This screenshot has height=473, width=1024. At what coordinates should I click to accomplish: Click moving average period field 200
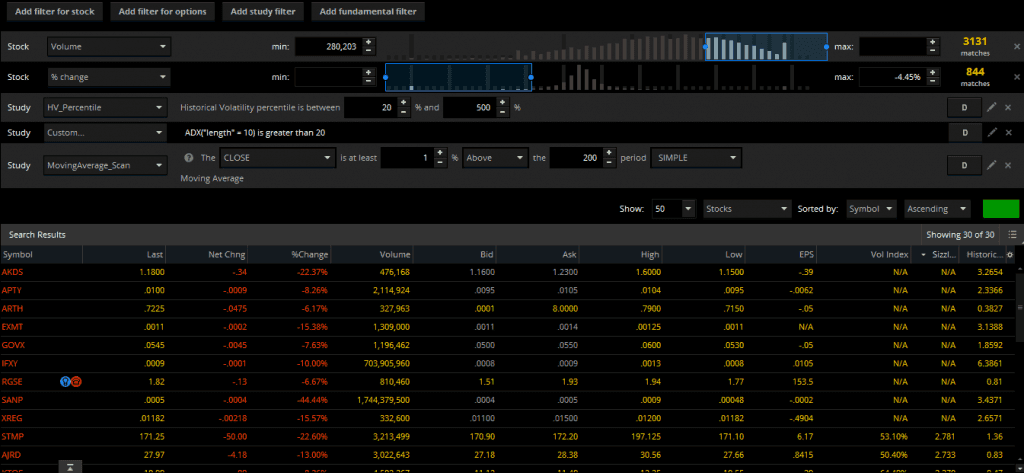click(576, 157)
